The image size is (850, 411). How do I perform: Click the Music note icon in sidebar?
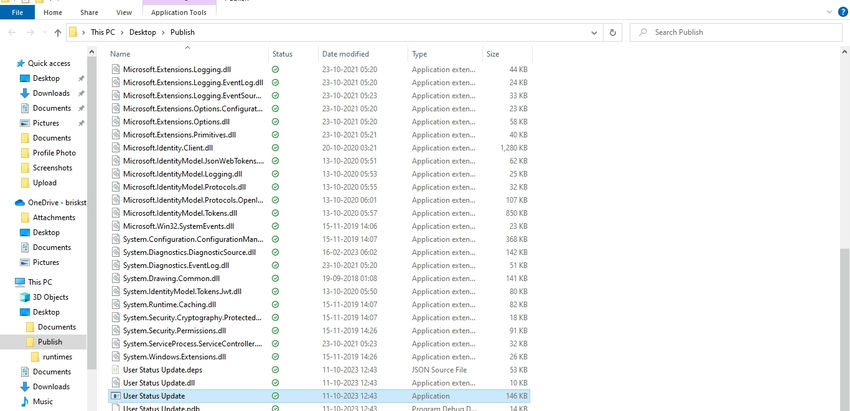pos(24,402)
